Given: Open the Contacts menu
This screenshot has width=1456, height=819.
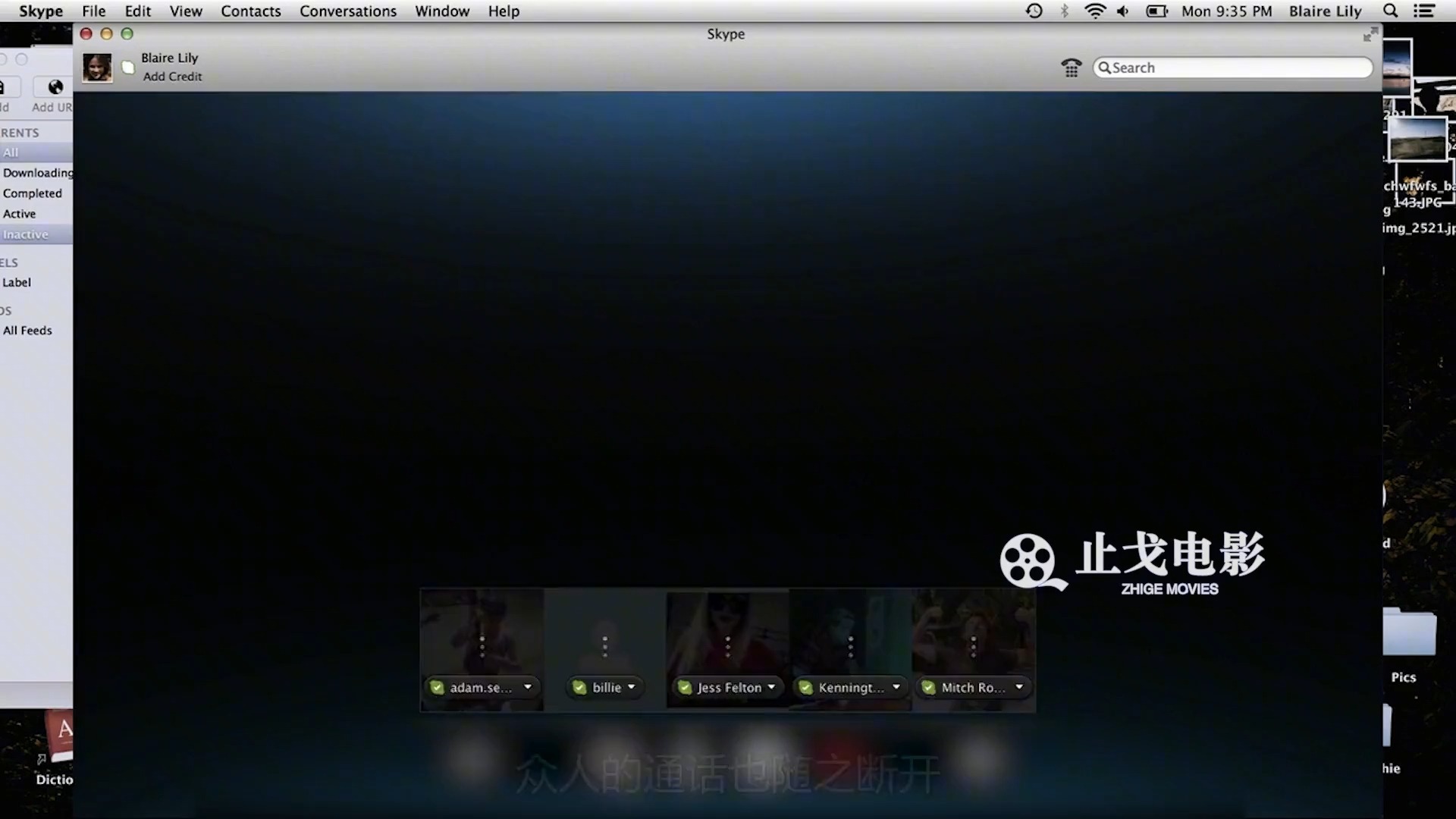Looking at the screenshot, I should coord(250,11).
